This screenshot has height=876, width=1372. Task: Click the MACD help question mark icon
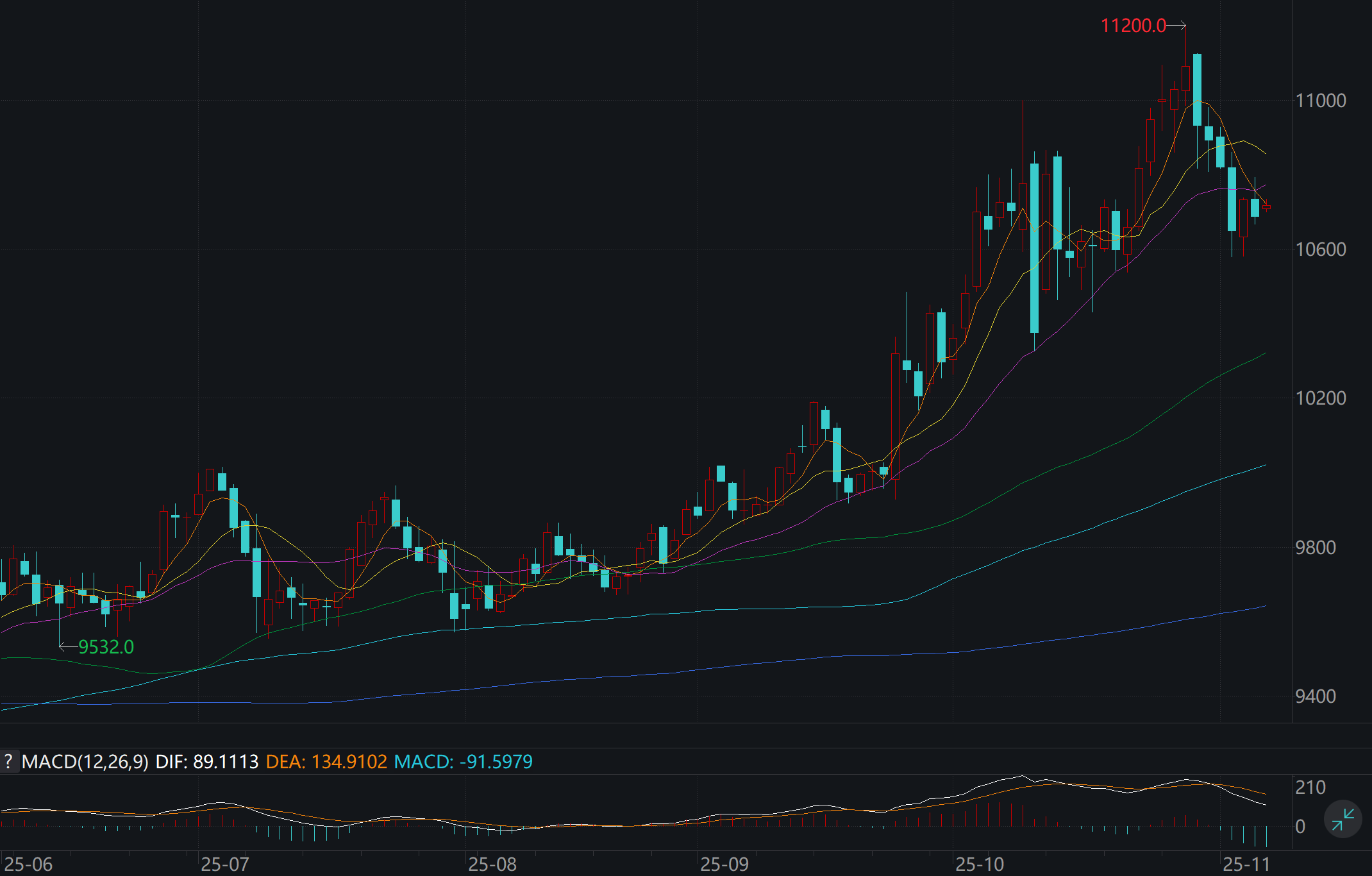pos(8,762)
